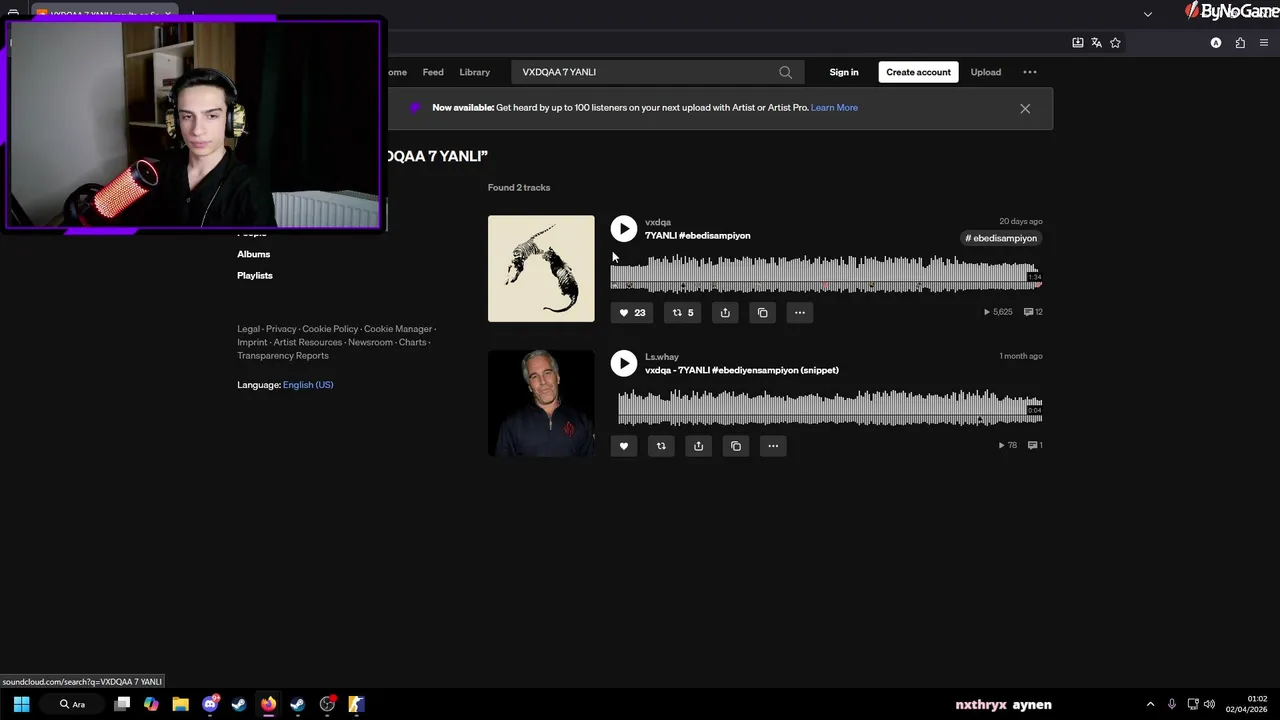Seek within the l.s.whay snippet waveform
The image size is (1280, 720).
830,407
